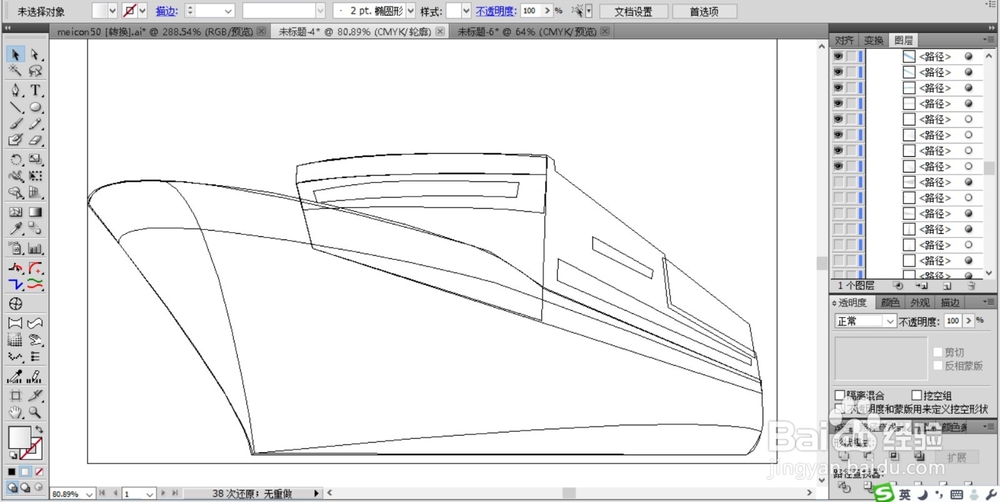Viewport: 1000px width, 502px height.
Task: Select the Pencil tool
Action: (36, 123)
